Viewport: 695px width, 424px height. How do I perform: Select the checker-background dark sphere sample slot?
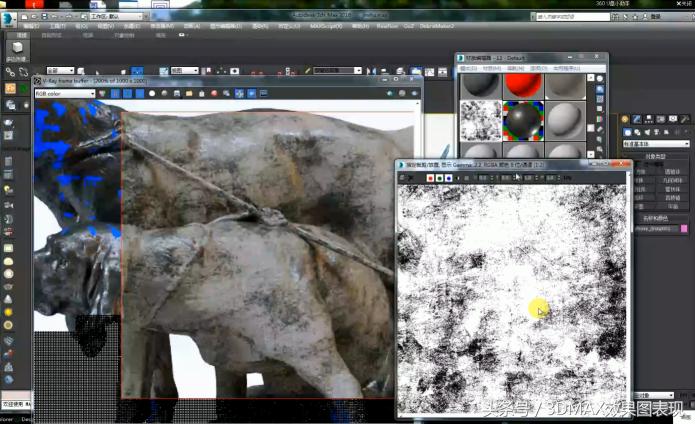coord(523,121)
